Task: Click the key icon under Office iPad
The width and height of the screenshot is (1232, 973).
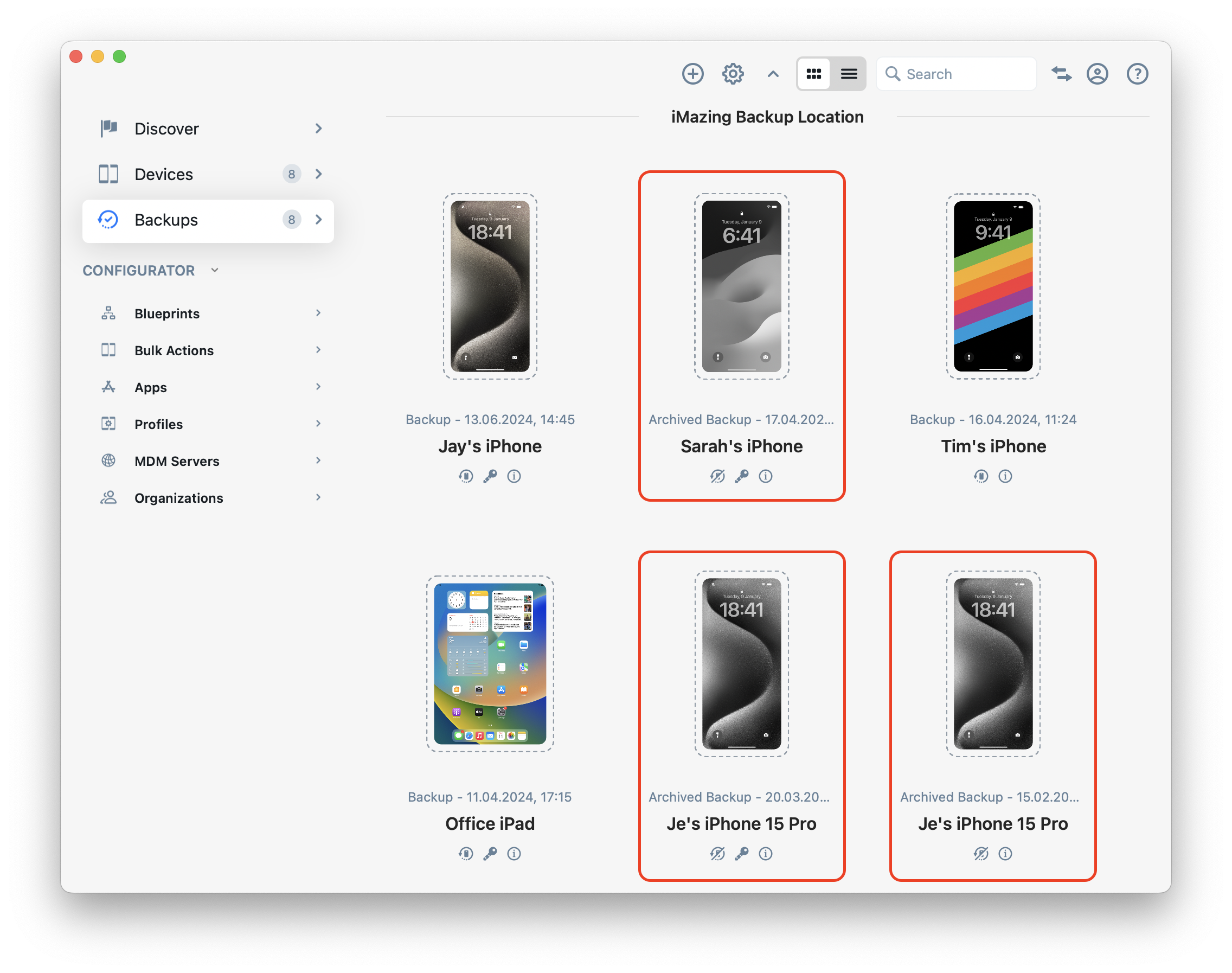Action: [x=490, y=853]
